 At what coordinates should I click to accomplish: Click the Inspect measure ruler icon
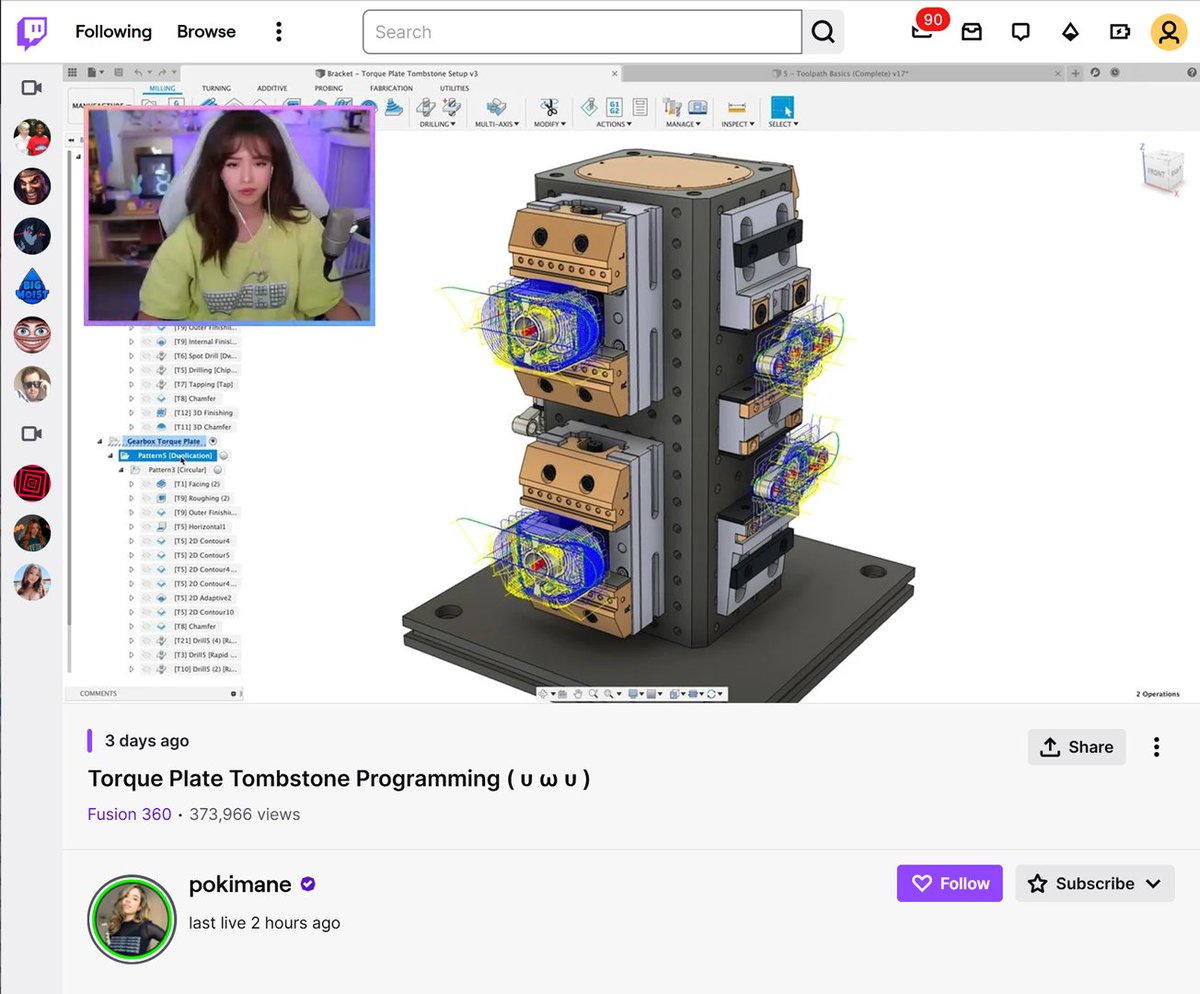pos(737,108)
